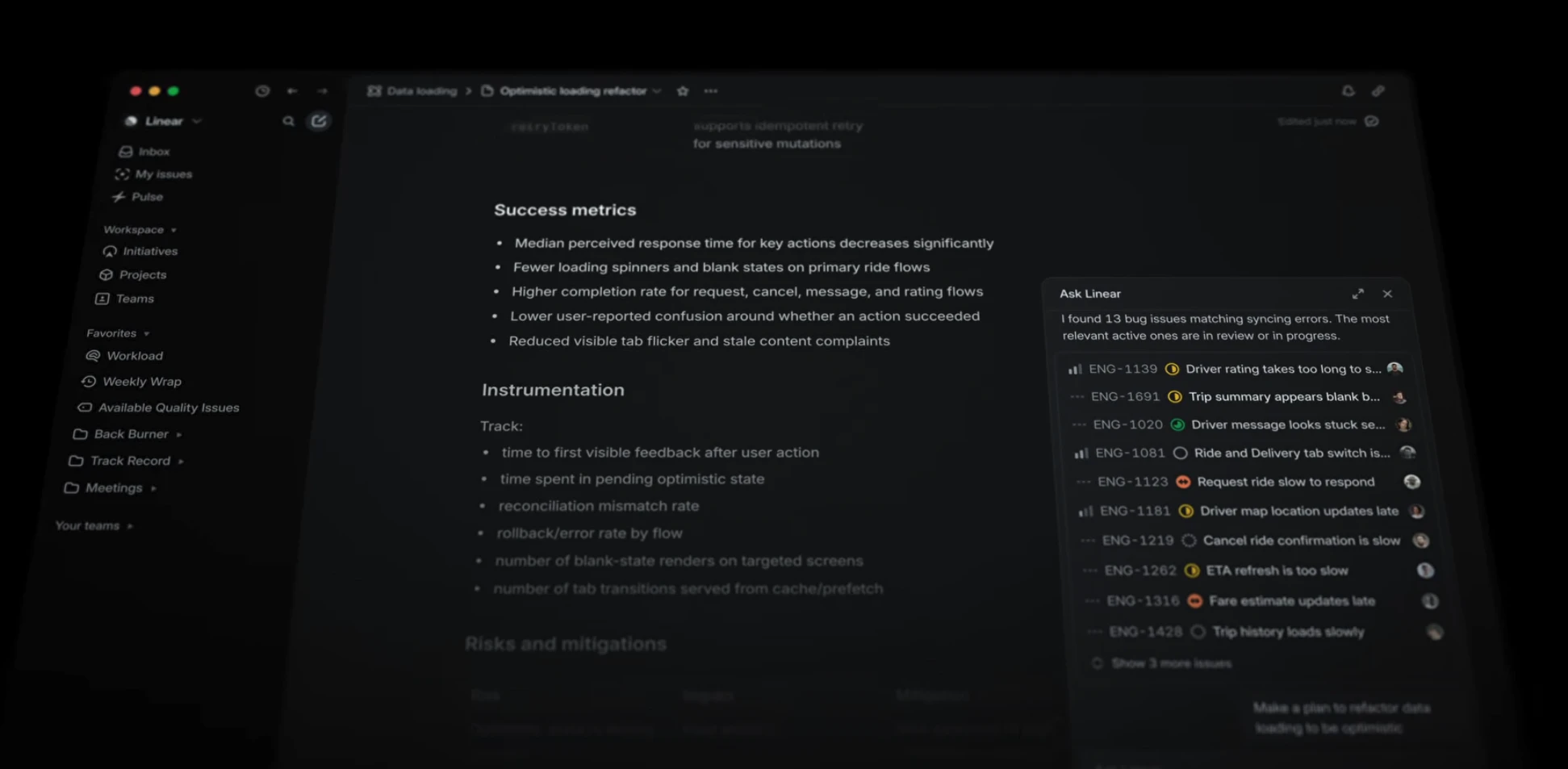Click the 'reconciliation mismatch rate' bullet
Viewport: 1568px width, 769px height.
pyautogui.click(x=598, y=506)
